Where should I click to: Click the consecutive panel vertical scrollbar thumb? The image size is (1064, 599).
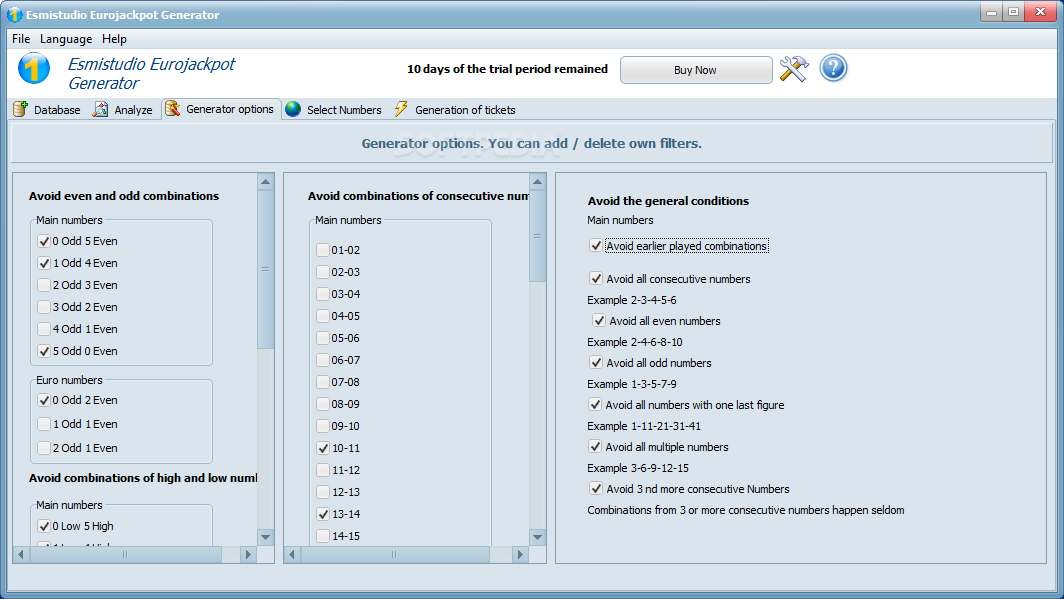coord(537,236)
